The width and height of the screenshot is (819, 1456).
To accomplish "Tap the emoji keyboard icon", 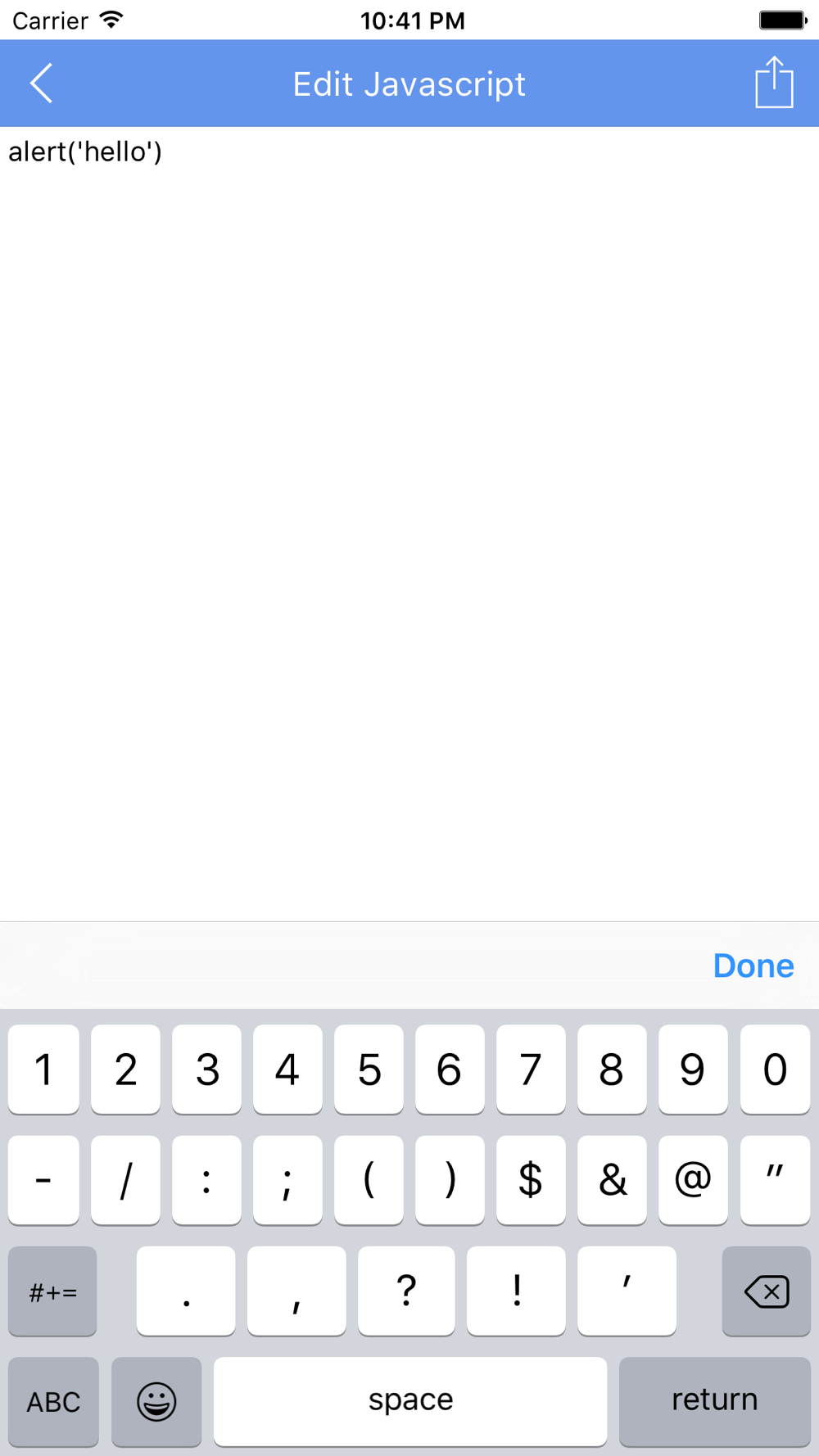I will (x=156, y=1401).
